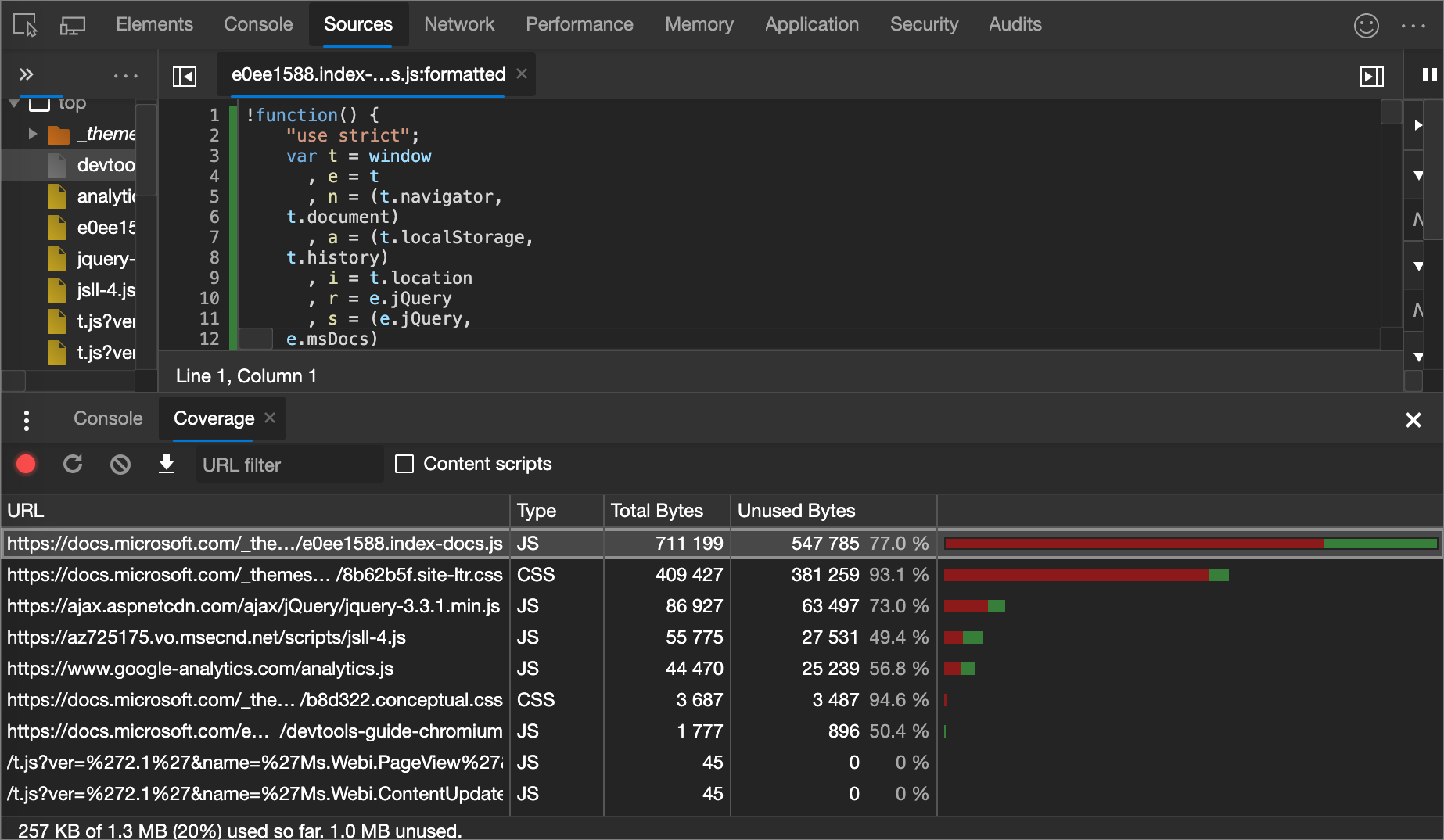Sort by Unused Bytes column header
1444x840 pixels.
[834, 511]
